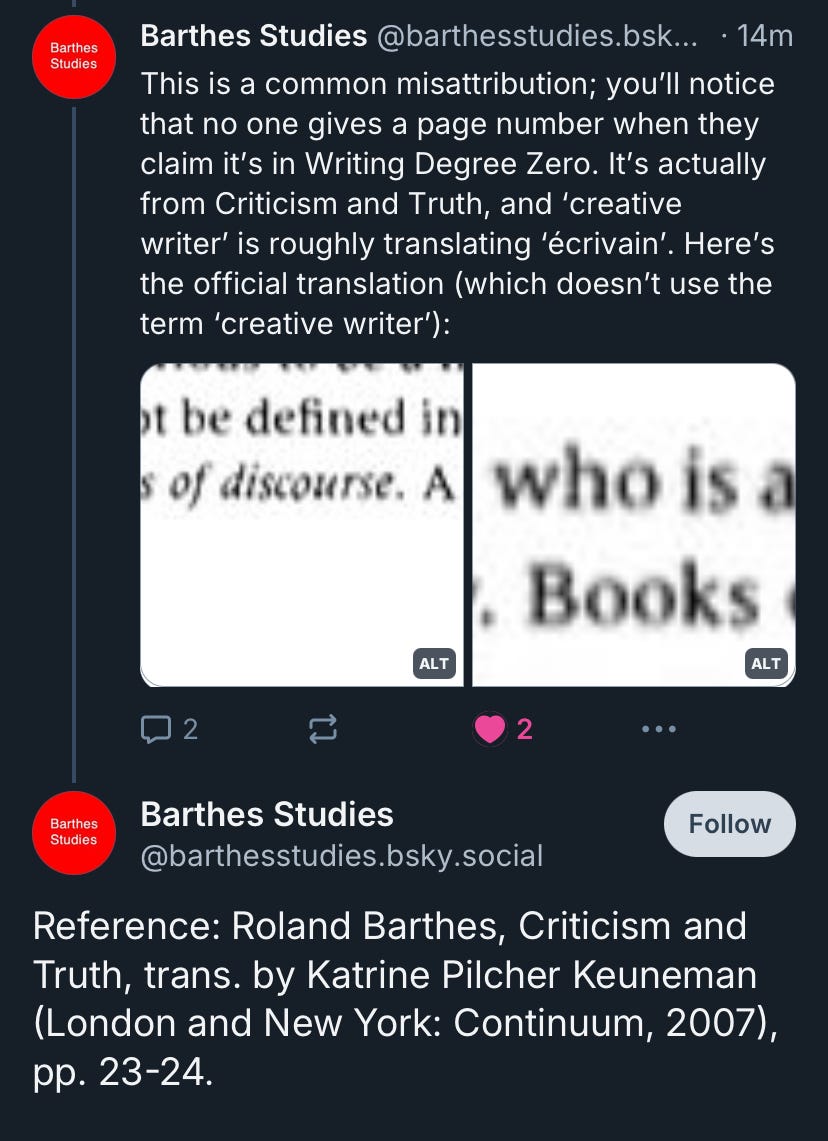Tap the reply count number 2

click(x=190, y=729)
